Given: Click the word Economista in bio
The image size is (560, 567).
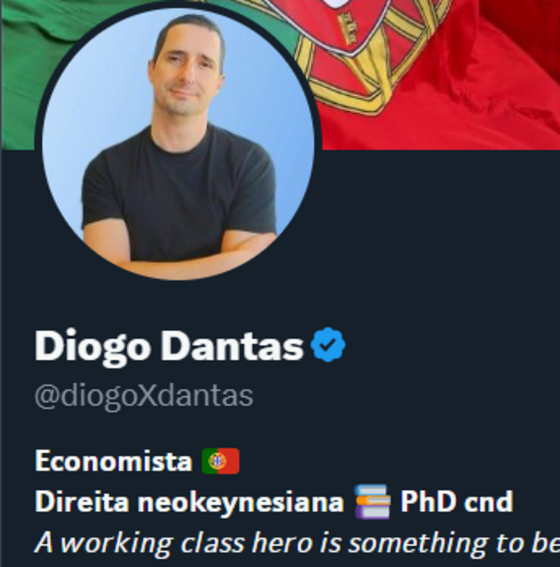Looking at the screenshot, I should pos(113,461).
